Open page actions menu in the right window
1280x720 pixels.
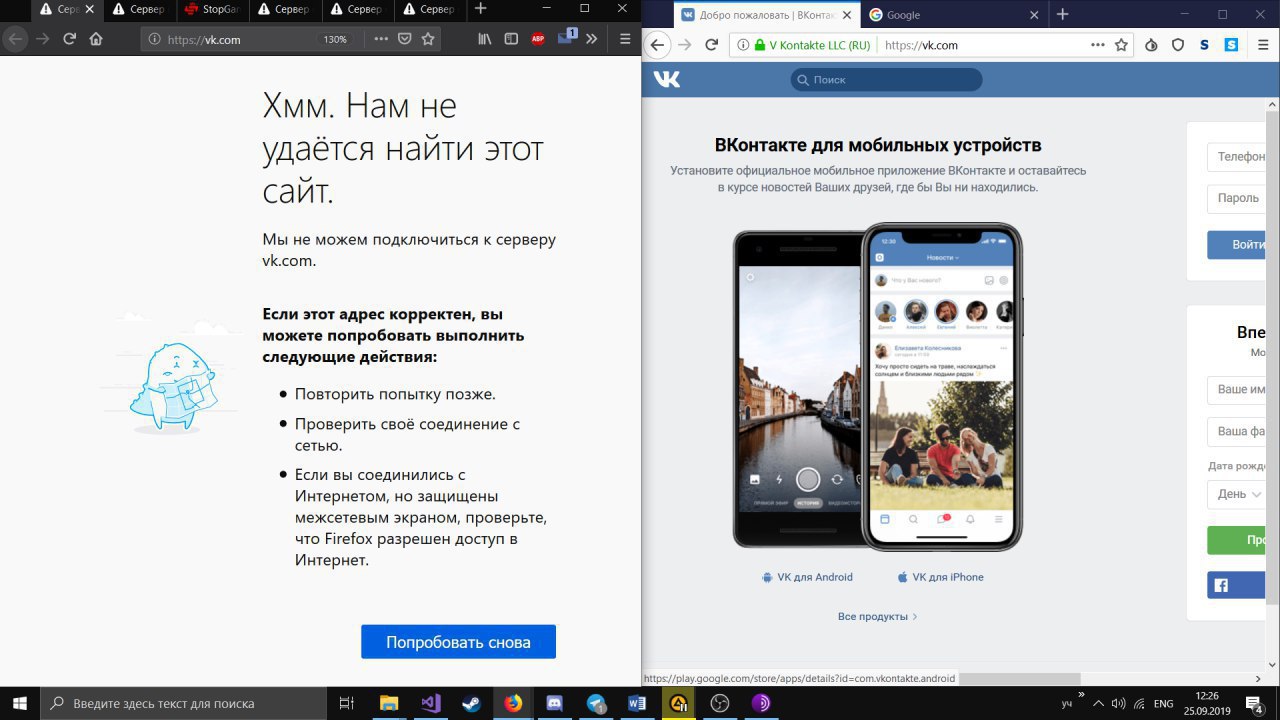pos(1098,45)
